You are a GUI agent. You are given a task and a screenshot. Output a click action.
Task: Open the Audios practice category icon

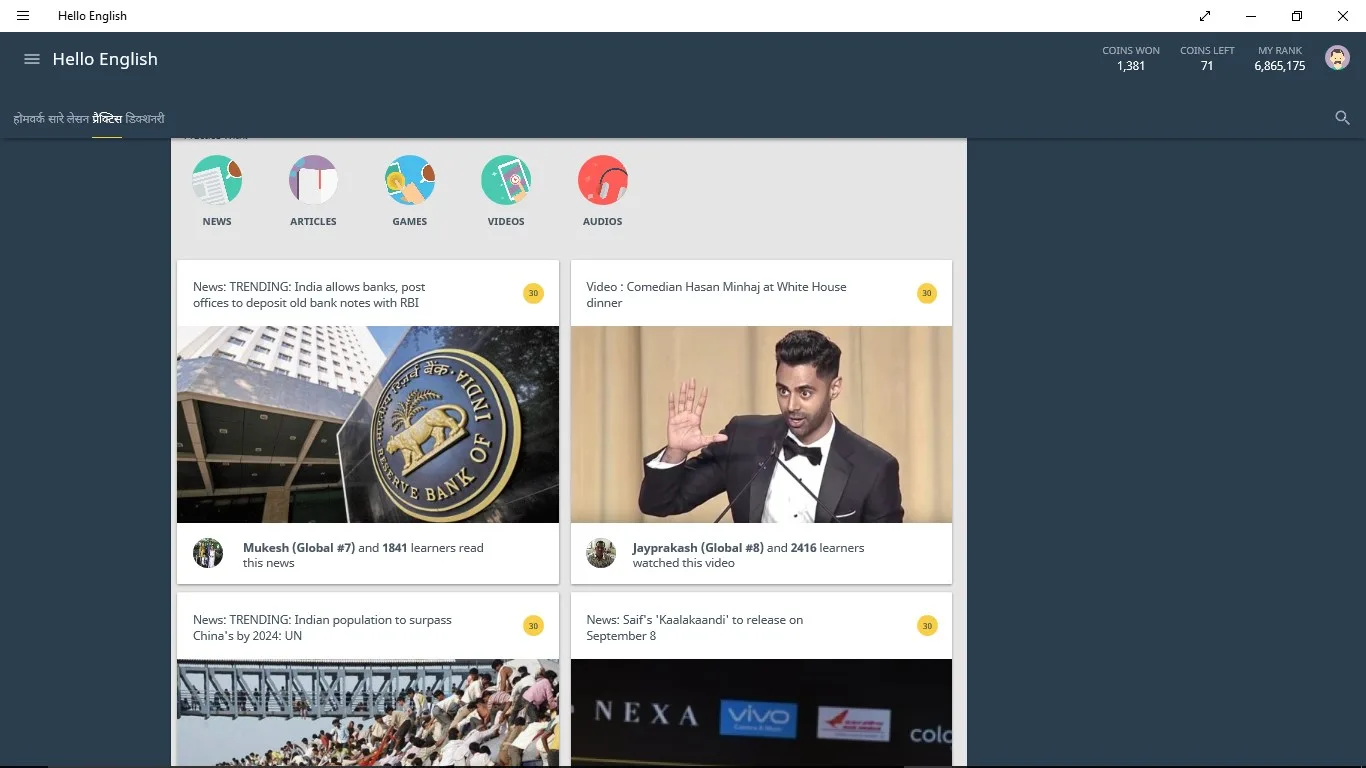[x=603, y=180]
